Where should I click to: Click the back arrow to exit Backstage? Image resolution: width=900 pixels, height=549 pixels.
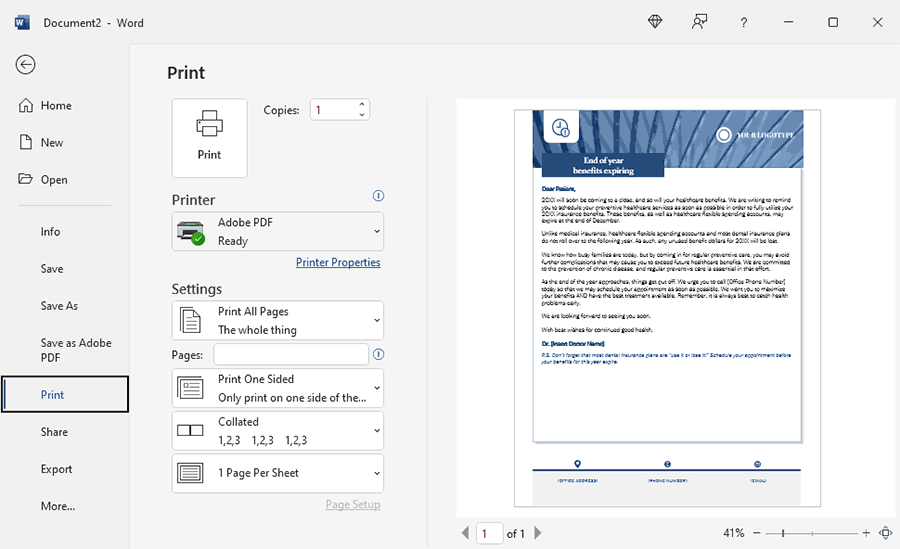(25, 64)
